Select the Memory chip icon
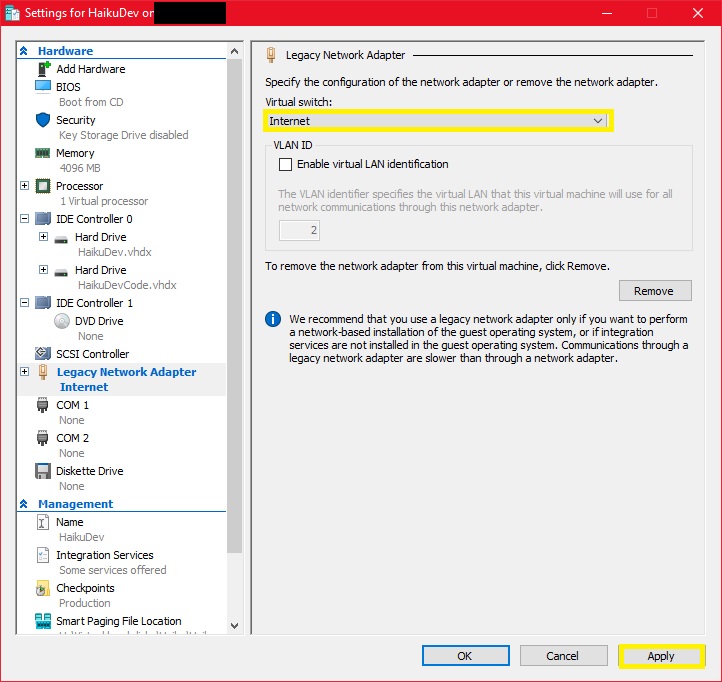This screenshot has width=722, height=682. (x=43, y=153)
